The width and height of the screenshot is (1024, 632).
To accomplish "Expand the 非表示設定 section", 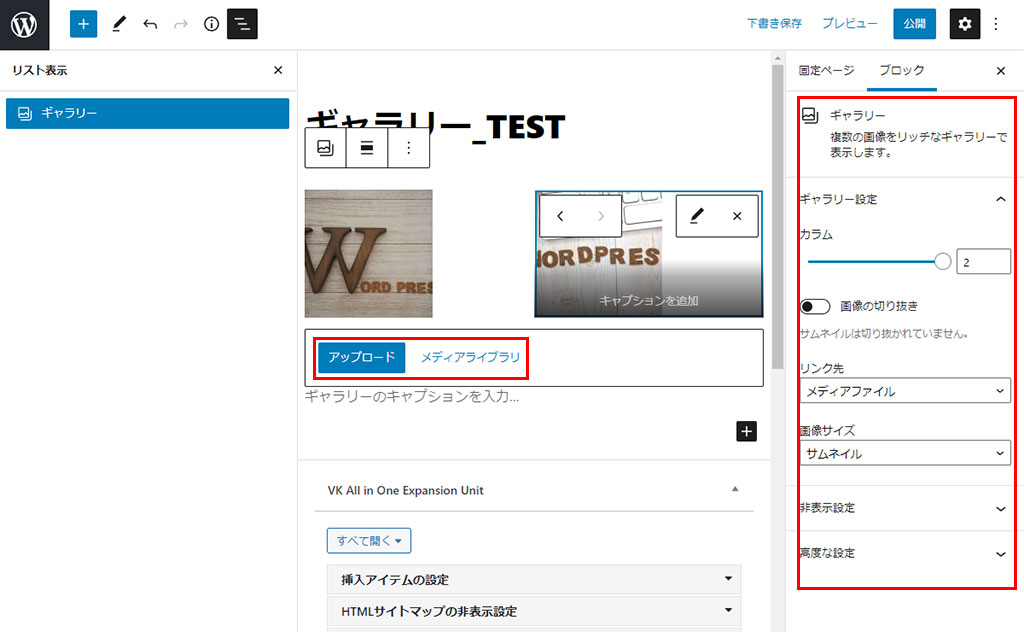I will coord(905,508).
